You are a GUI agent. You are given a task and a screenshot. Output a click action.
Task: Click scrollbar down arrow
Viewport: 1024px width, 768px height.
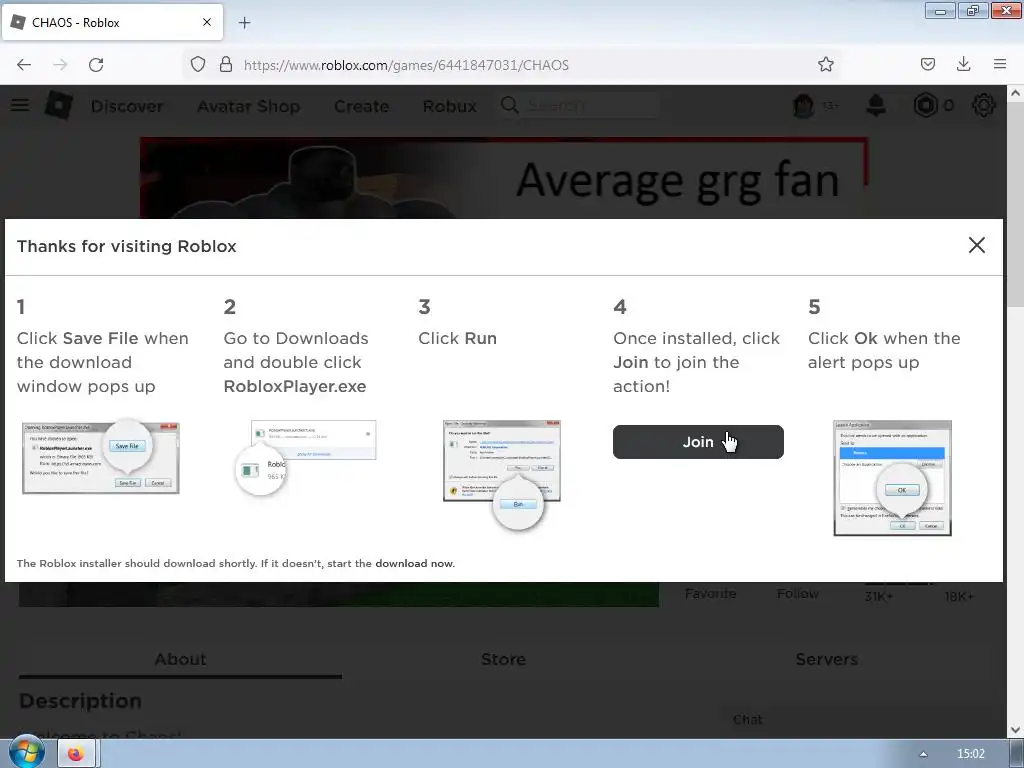click(1015, 729)
